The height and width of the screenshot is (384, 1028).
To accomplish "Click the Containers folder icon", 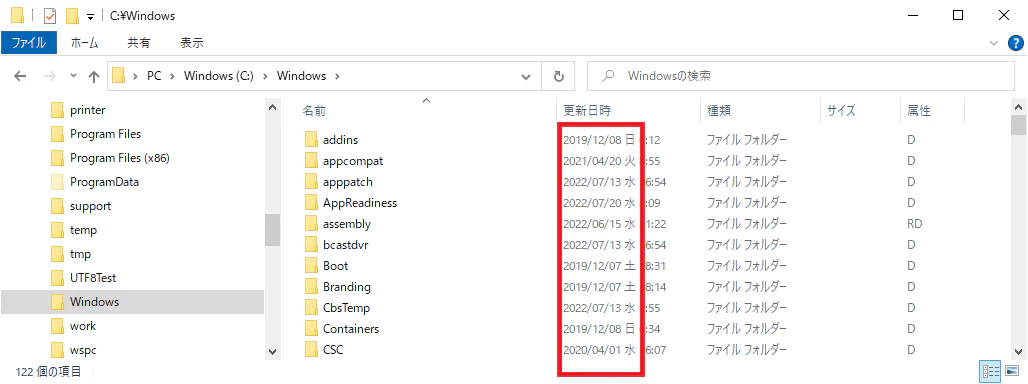I will 311,328.
